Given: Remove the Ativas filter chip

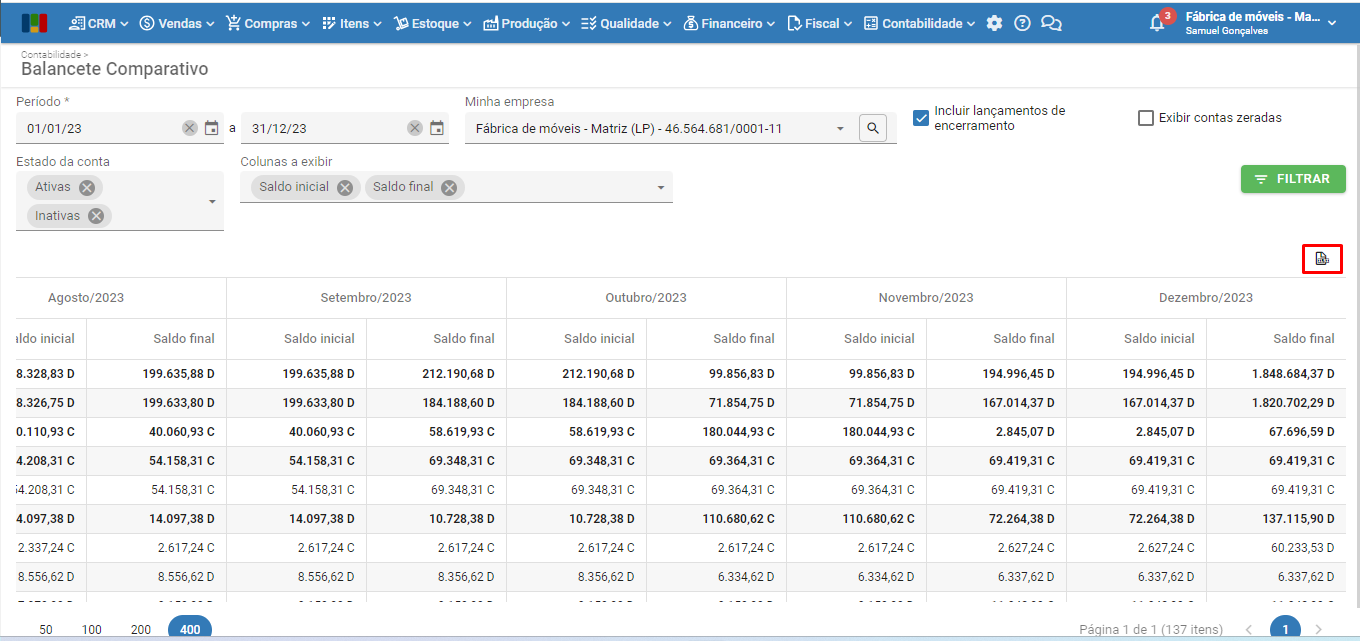Looking at the screenshot, I should pos(87,188).
